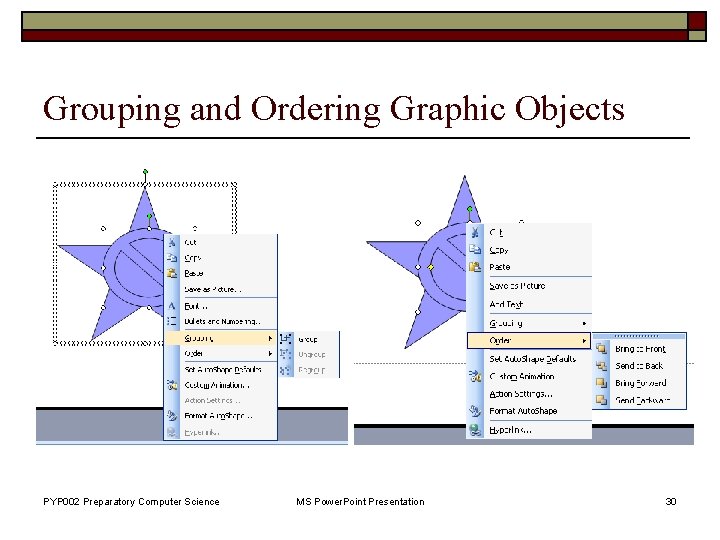The image size is (720, 540).
Task: Choose Add Text in the context menu
Action: (506, 304)
